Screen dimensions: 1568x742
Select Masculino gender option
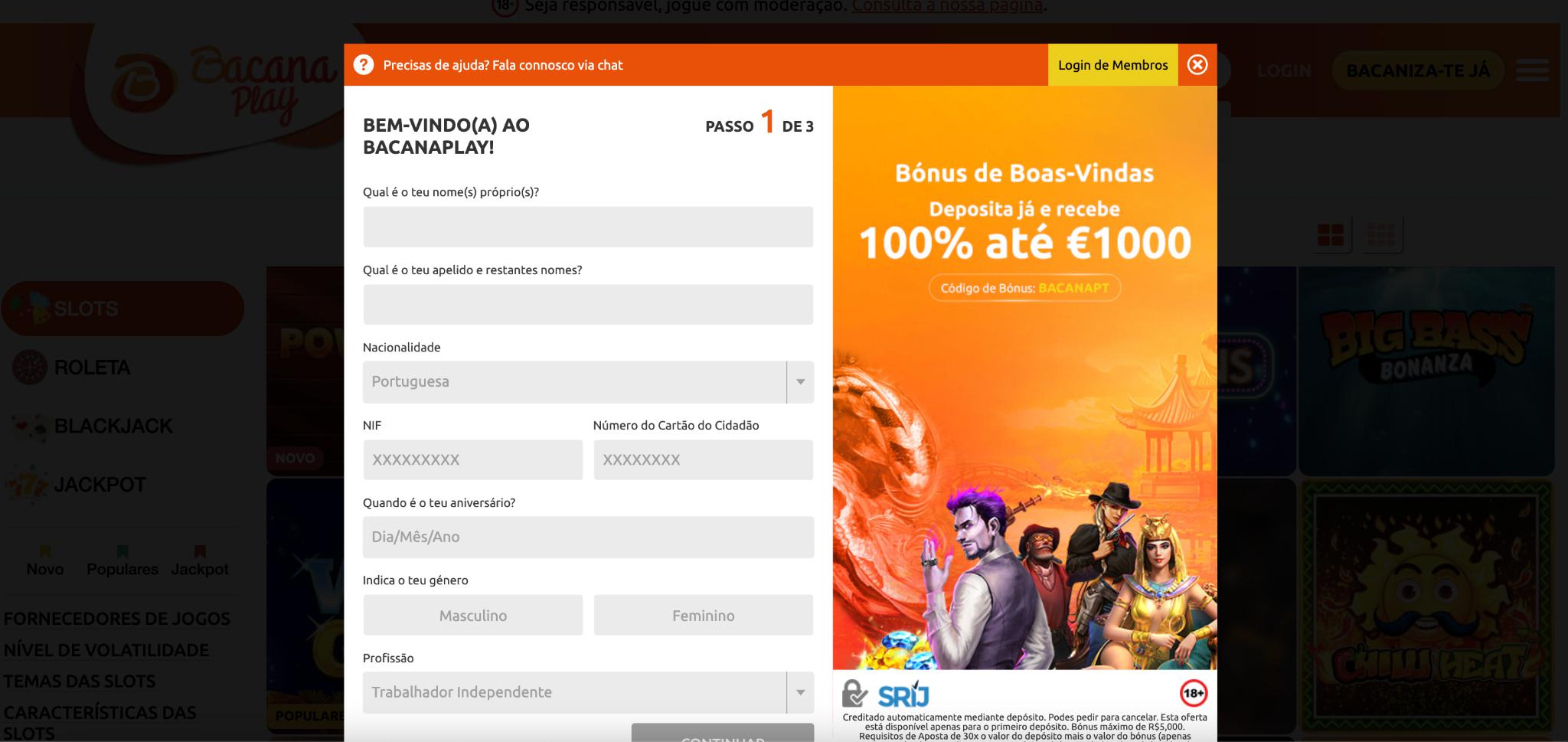click(x=472, y=615)
